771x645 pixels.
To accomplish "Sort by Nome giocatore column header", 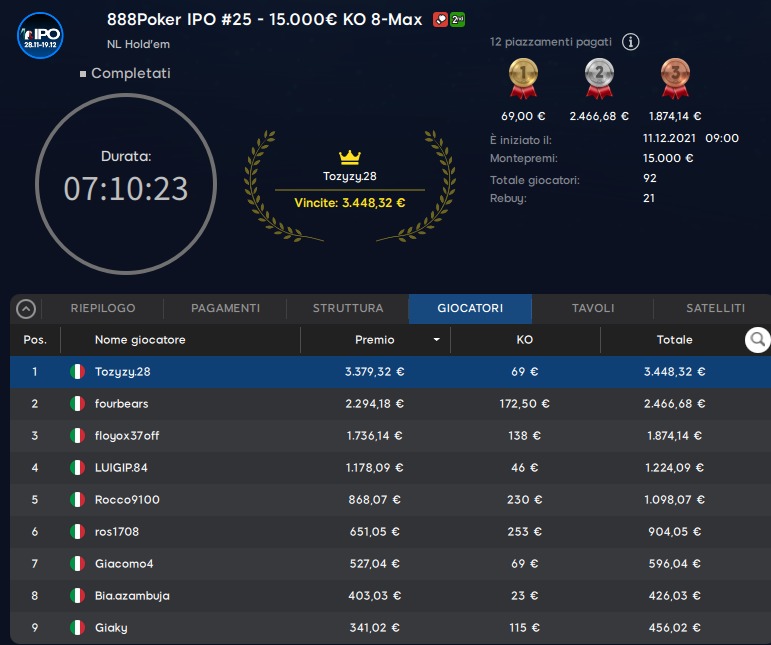I will coord(140,340).
